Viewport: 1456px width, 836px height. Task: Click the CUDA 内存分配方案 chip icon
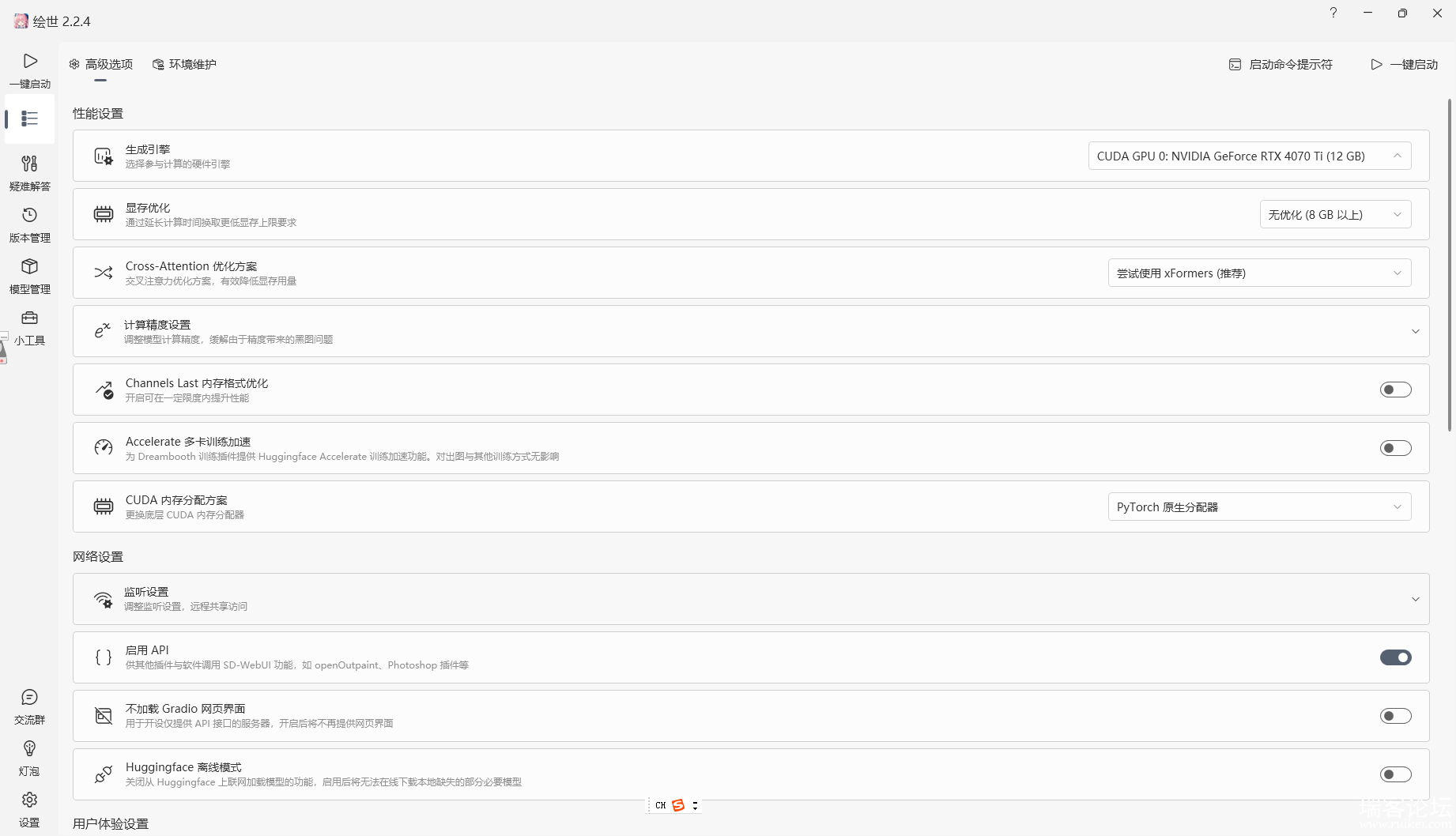pyautogui.click(x=104, y=506)
